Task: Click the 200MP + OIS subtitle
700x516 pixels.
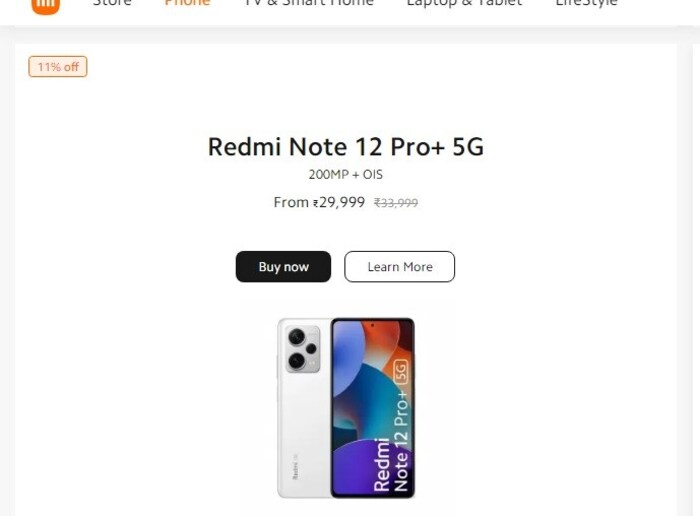Action: tap(345, 175)
